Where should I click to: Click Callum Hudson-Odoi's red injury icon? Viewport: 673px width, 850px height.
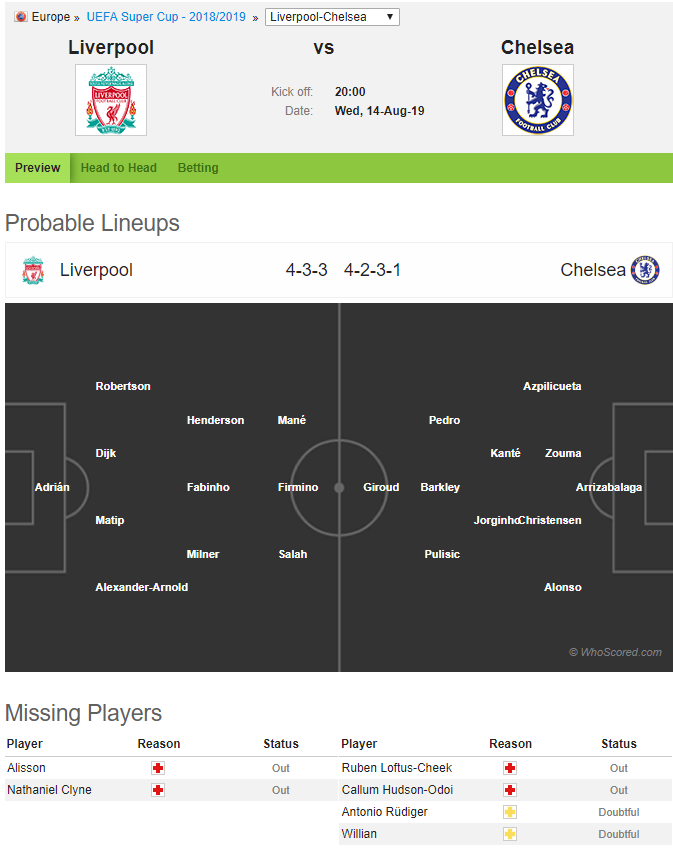(510, 790)
